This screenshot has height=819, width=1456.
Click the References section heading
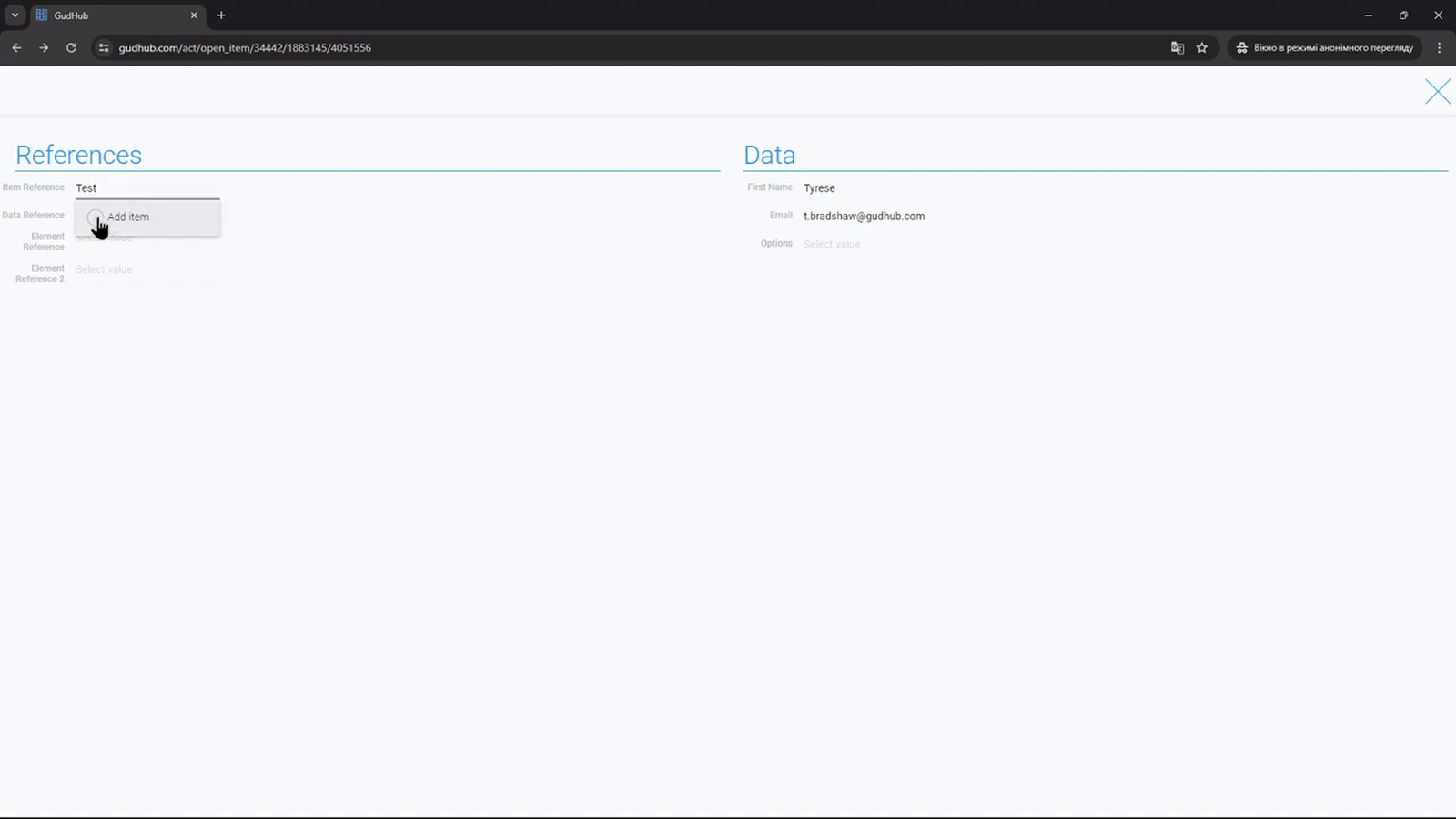click(78, 155)
